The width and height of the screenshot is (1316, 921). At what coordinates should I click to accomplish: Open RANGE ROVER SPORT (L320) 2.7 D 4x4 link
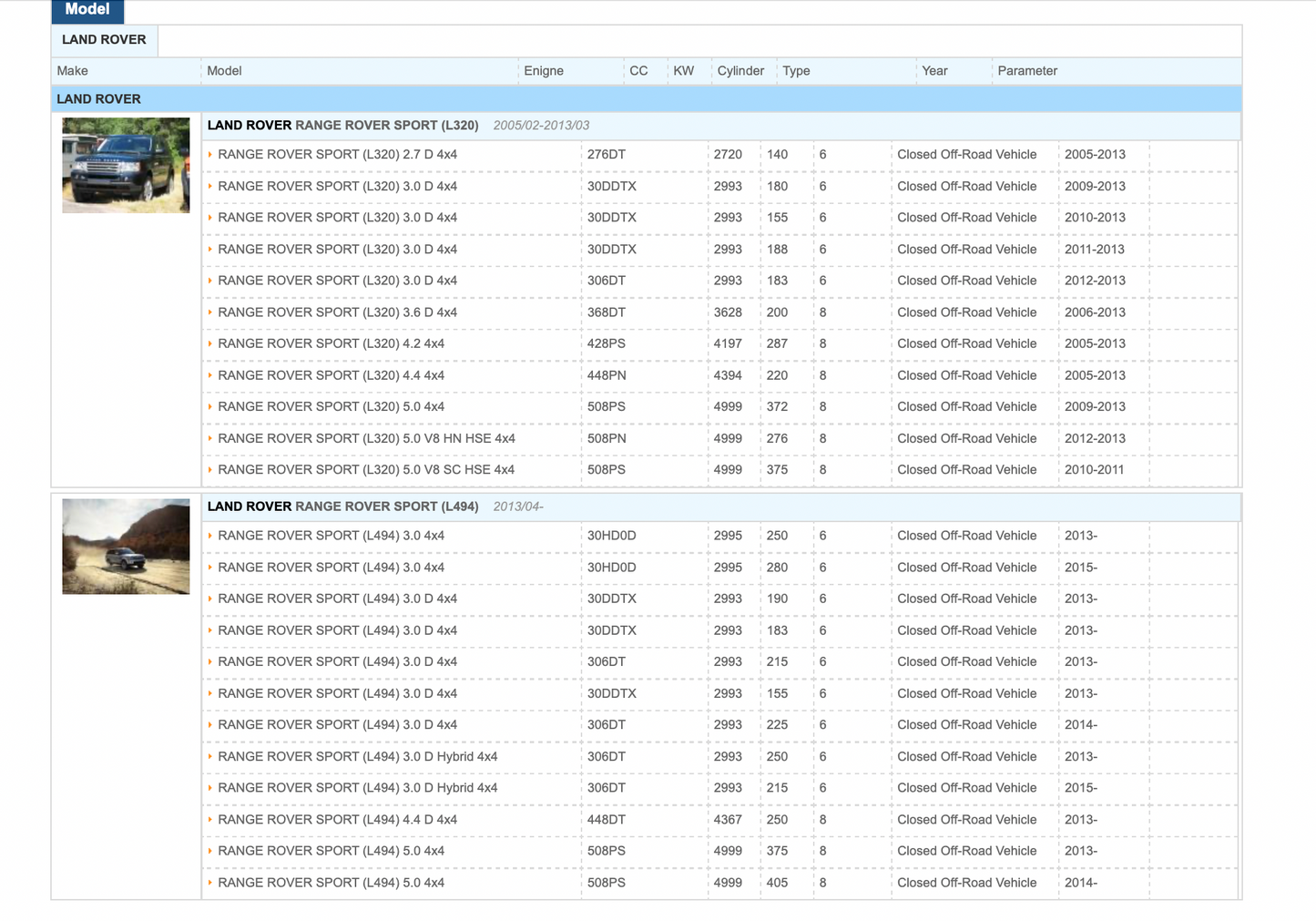coord(337,155)
